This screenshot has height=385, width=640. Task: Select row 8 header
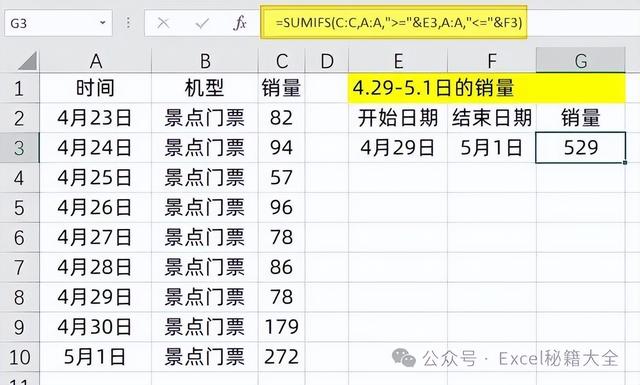tap(20, 297)
